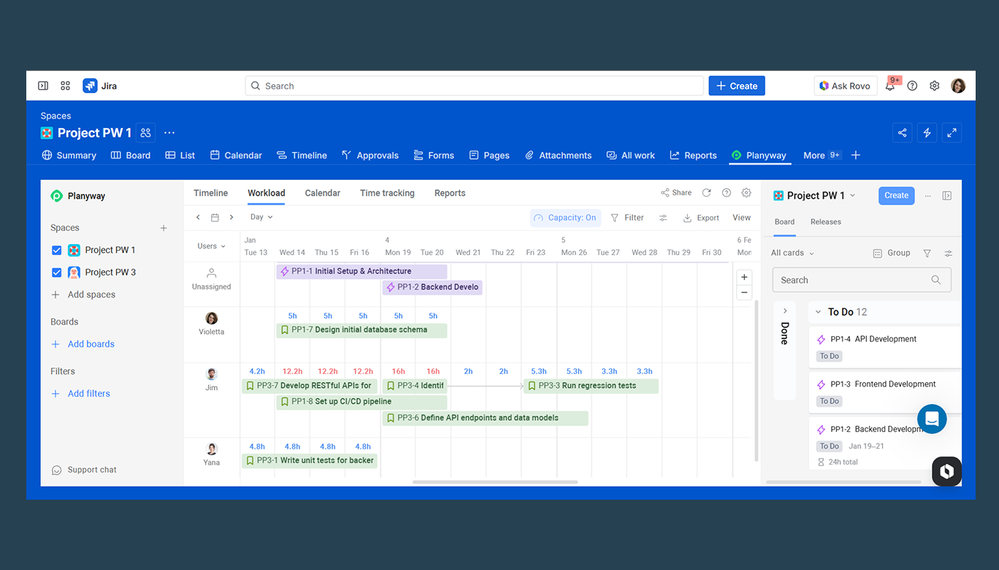This screenshot has width=999, height=570.
Task: Open Support chat in the sidebar
Action: 83,470
